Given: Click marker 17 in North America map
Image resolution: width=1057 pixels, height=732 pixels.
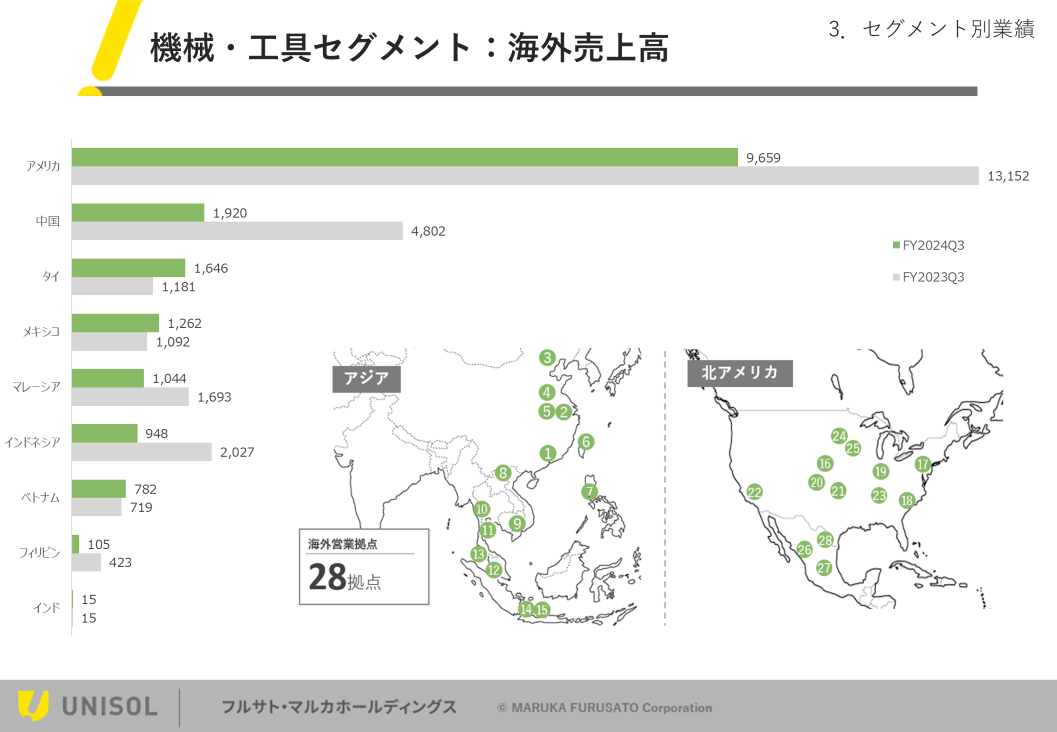Looking at the screenshot, I should point(923,464).
